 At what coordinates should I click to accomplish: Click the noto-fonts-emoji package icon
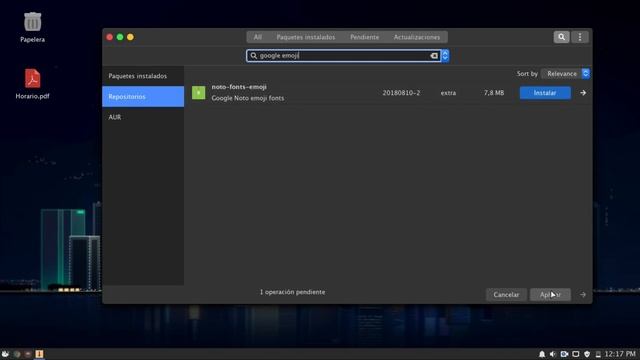[x=198, y=93]
